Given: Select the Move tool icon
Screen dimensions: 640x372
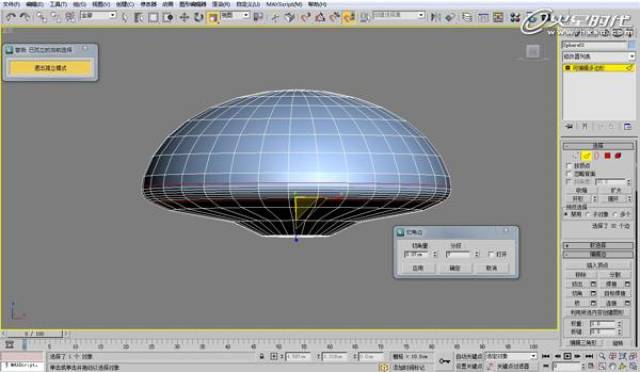Looking at the screenshot, I should click(184, 17).
